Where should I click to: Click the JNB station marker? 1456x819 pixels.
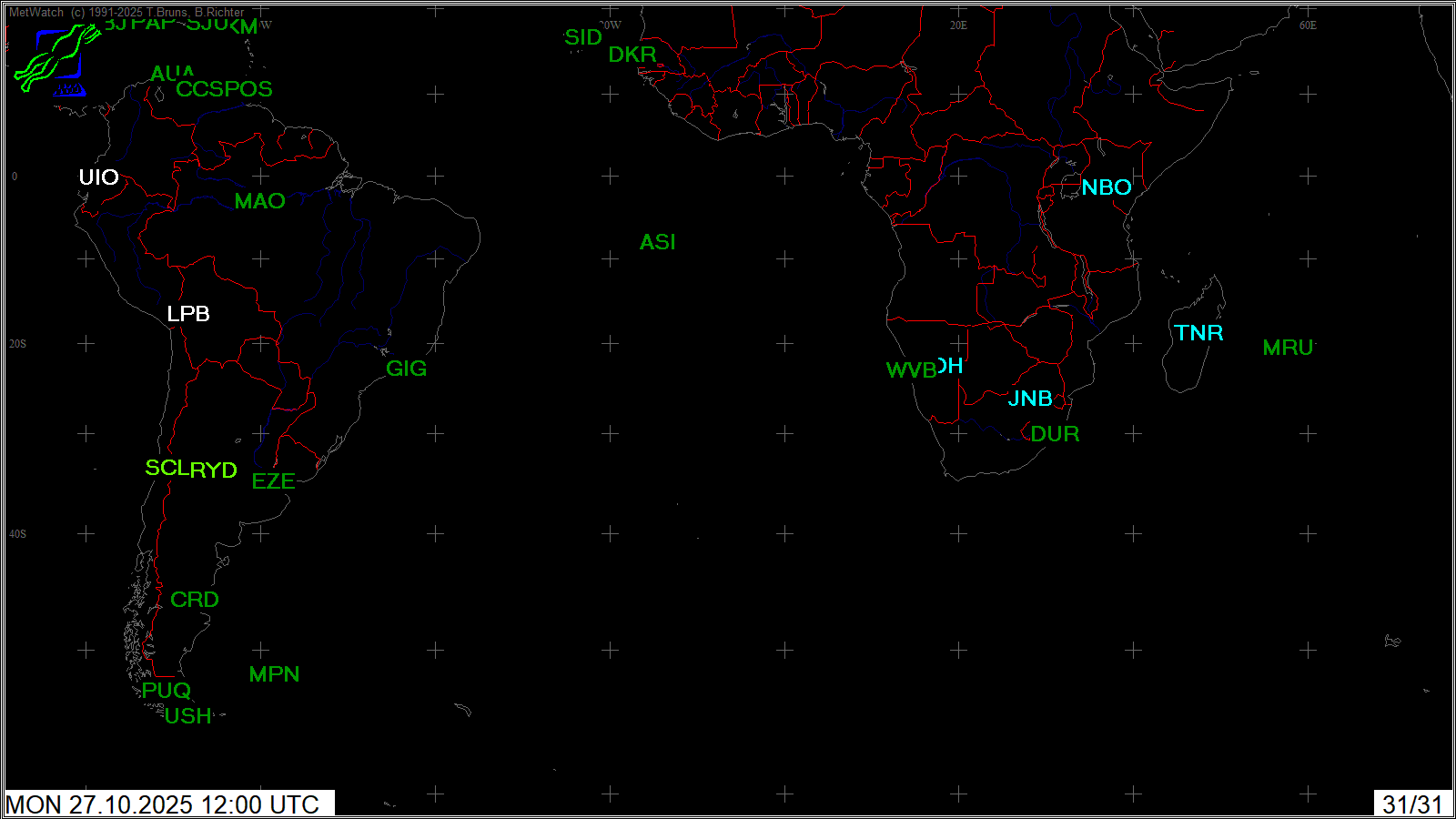point(1030,399)
